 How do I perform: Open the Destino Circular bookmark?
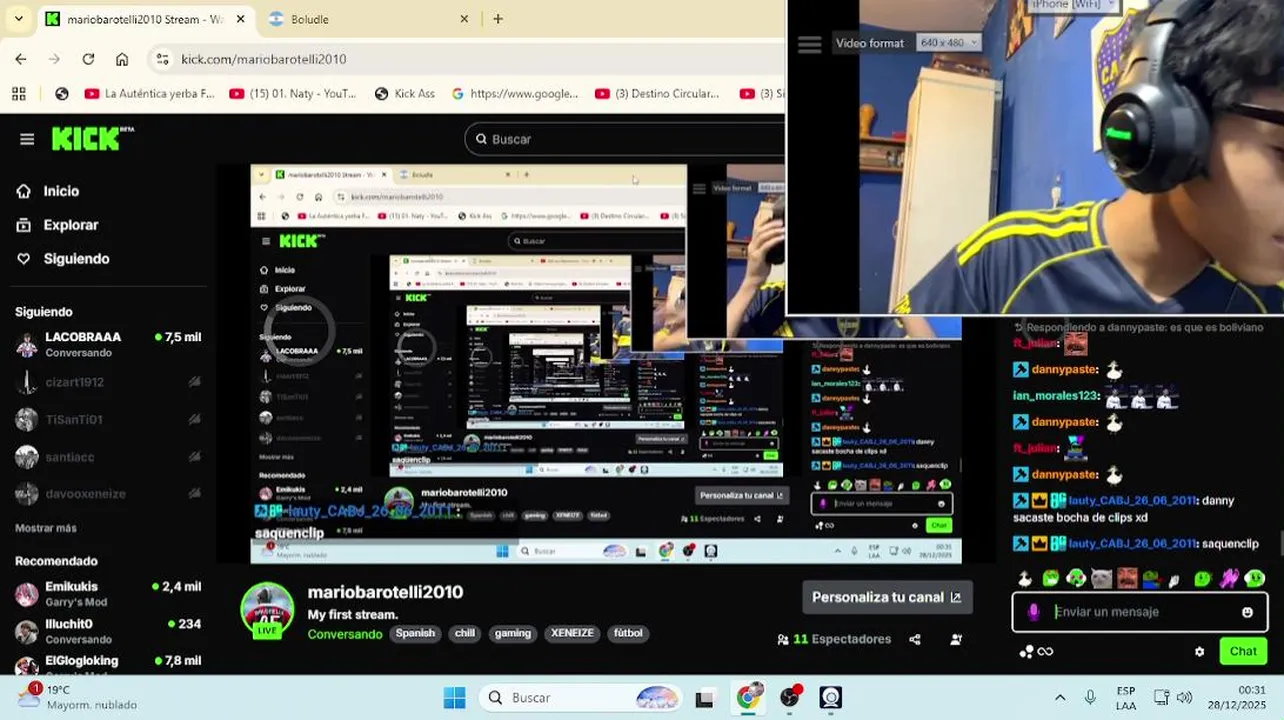coord(658,93)
